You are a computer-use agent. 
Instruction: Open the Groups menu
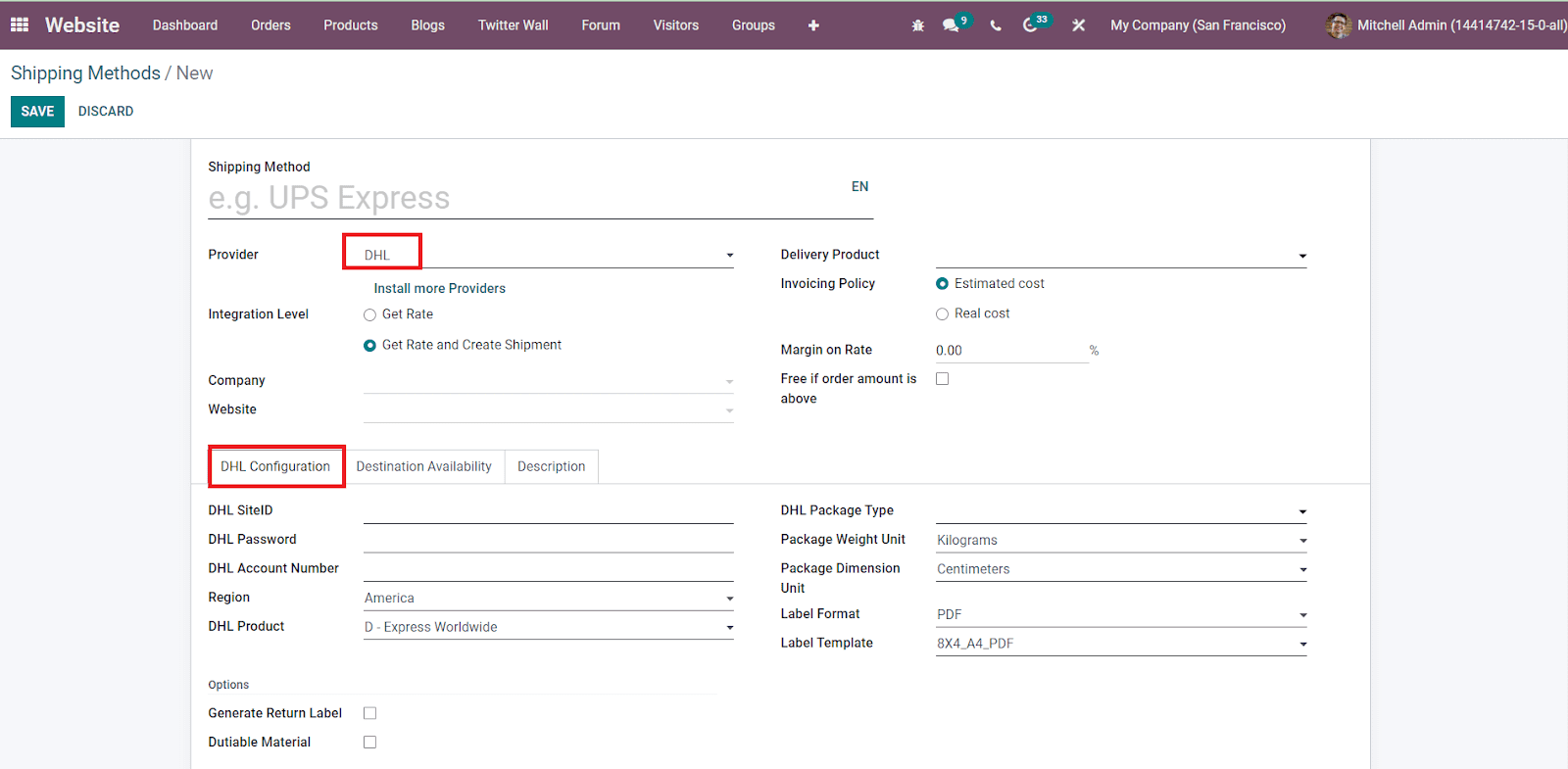754,25
